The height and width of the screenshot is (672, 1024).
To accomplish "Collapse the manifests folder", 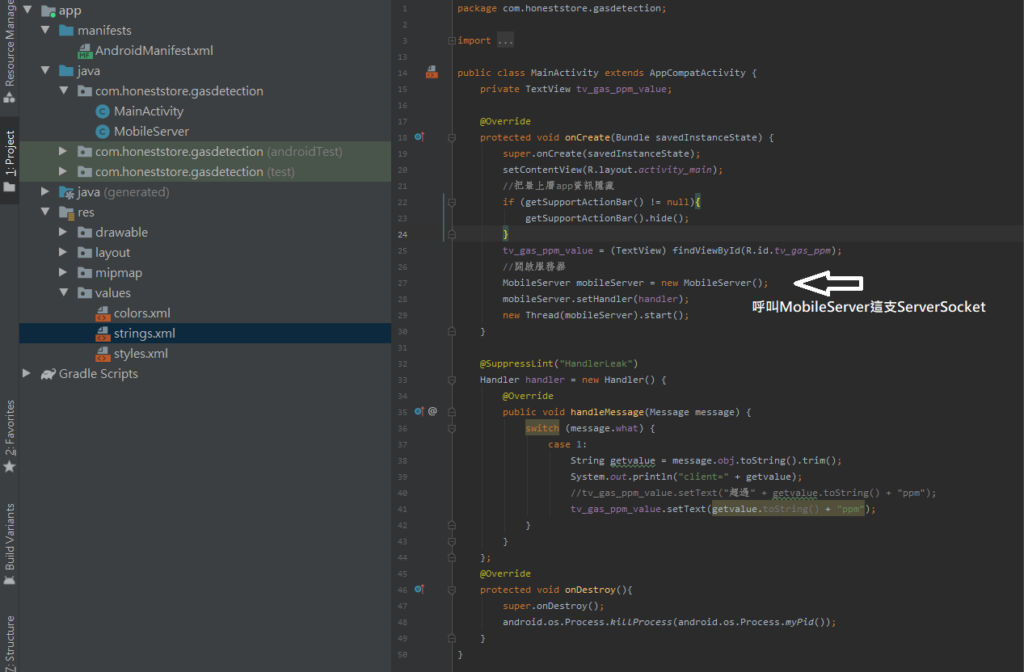I will point(45,31).
